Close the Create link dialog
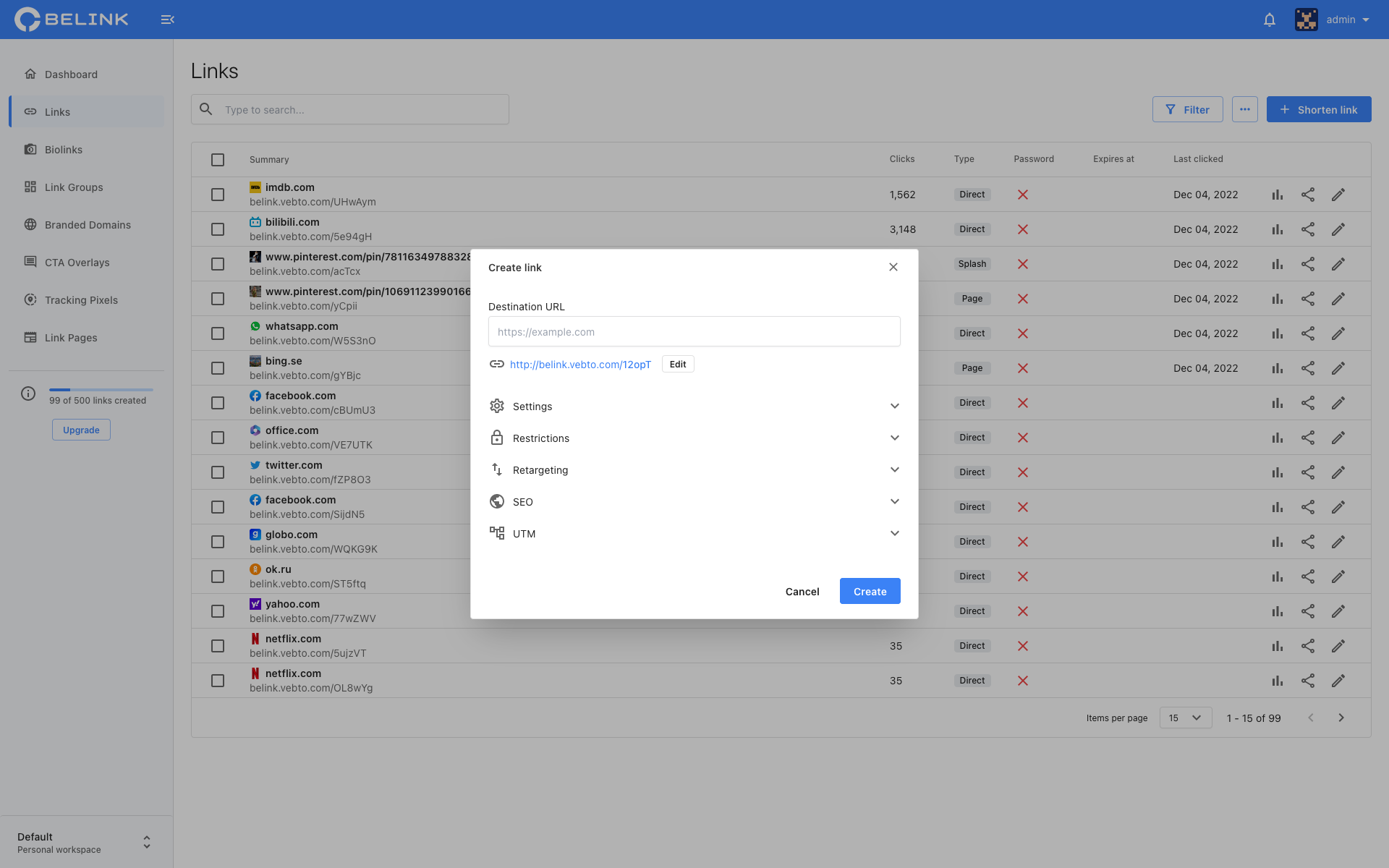This screenshot has width=1389, height=868. pyautogui.click(x=893, y=267)
